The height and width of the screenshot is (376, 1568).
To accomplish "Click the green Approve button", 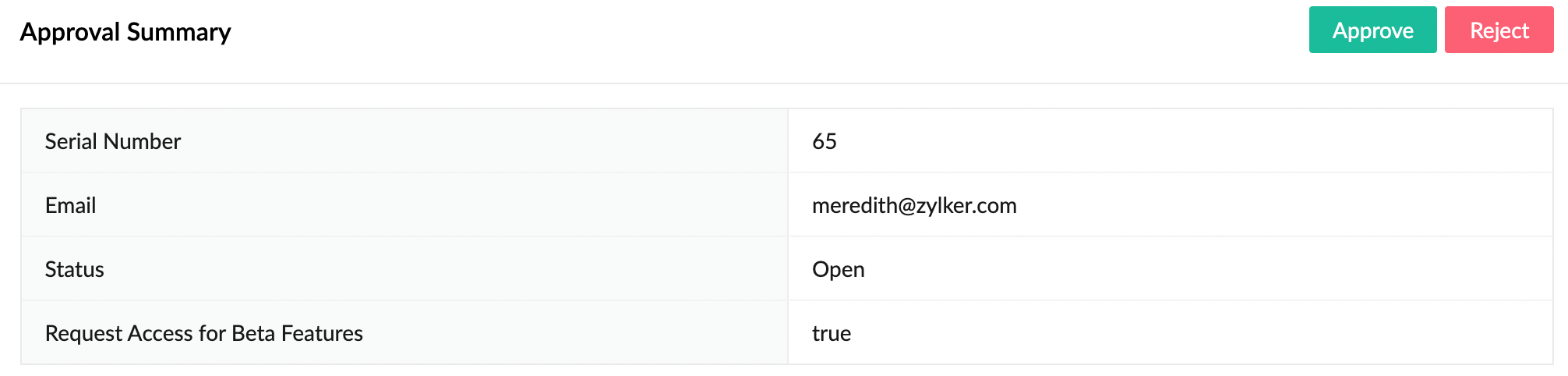I will 1372,30.
